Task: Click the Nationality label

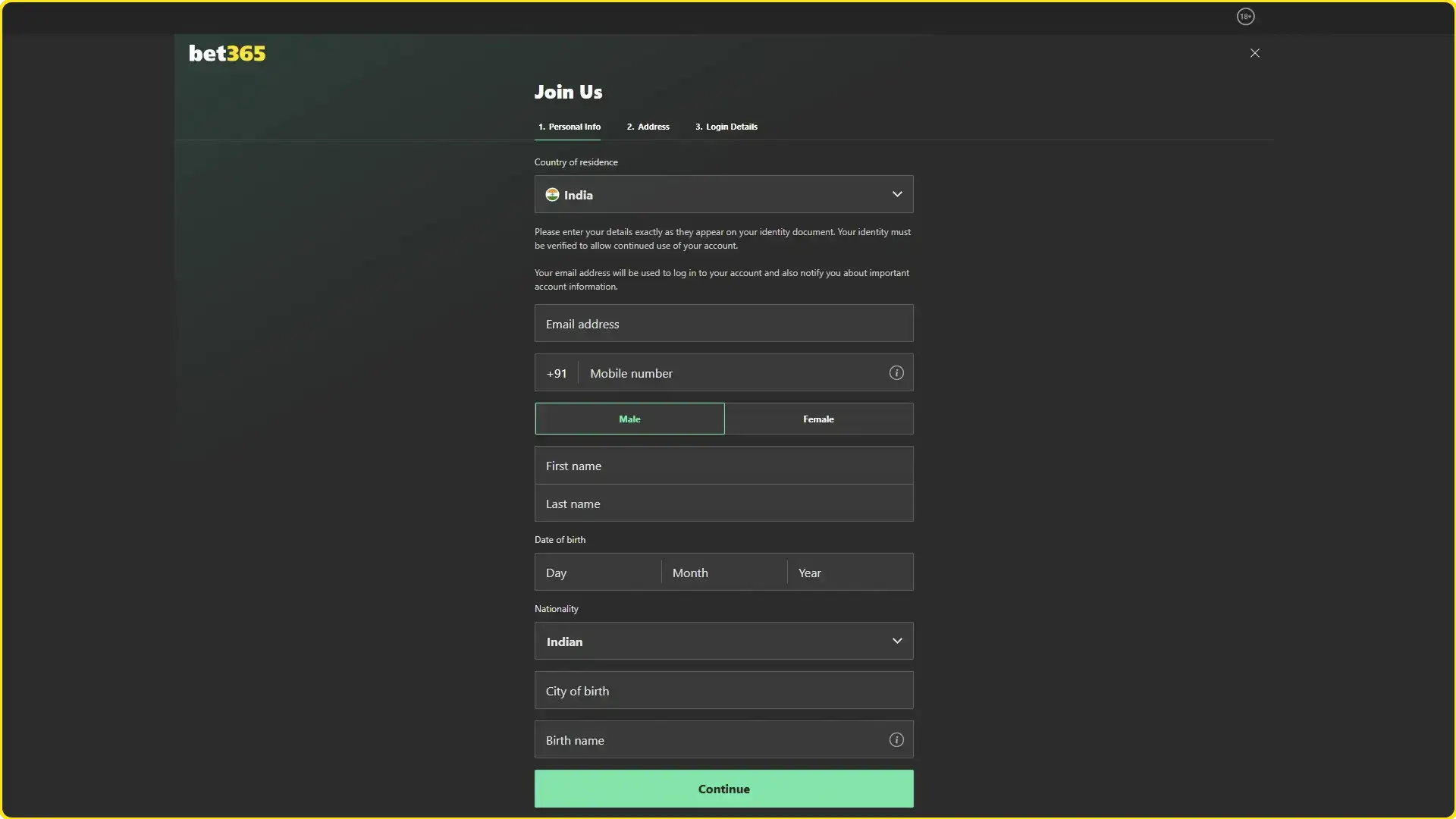Action: (556, 609)
